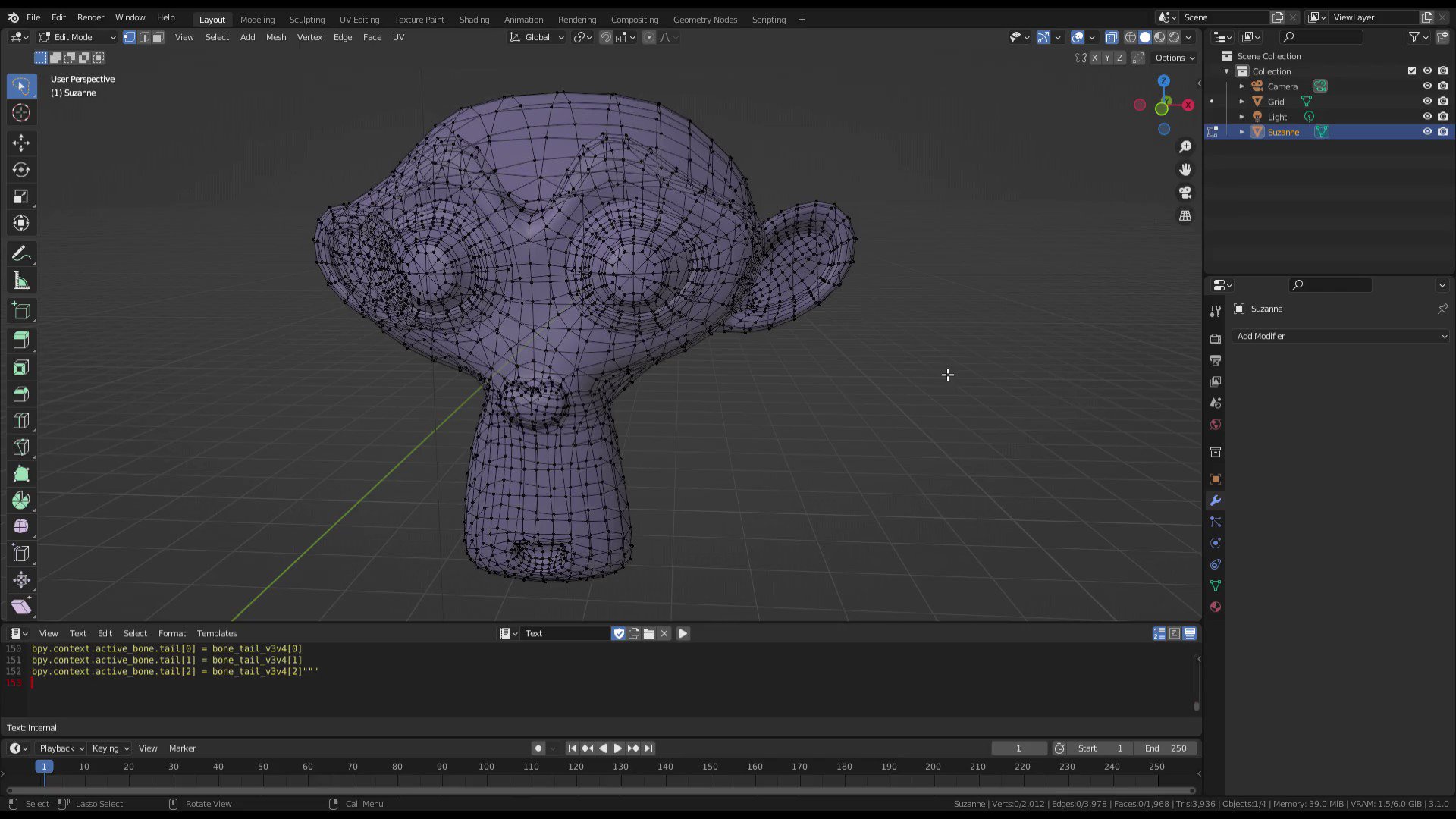
Task: Activate the Measure tool
Action: pyautogui.click(x=21, y=281)
